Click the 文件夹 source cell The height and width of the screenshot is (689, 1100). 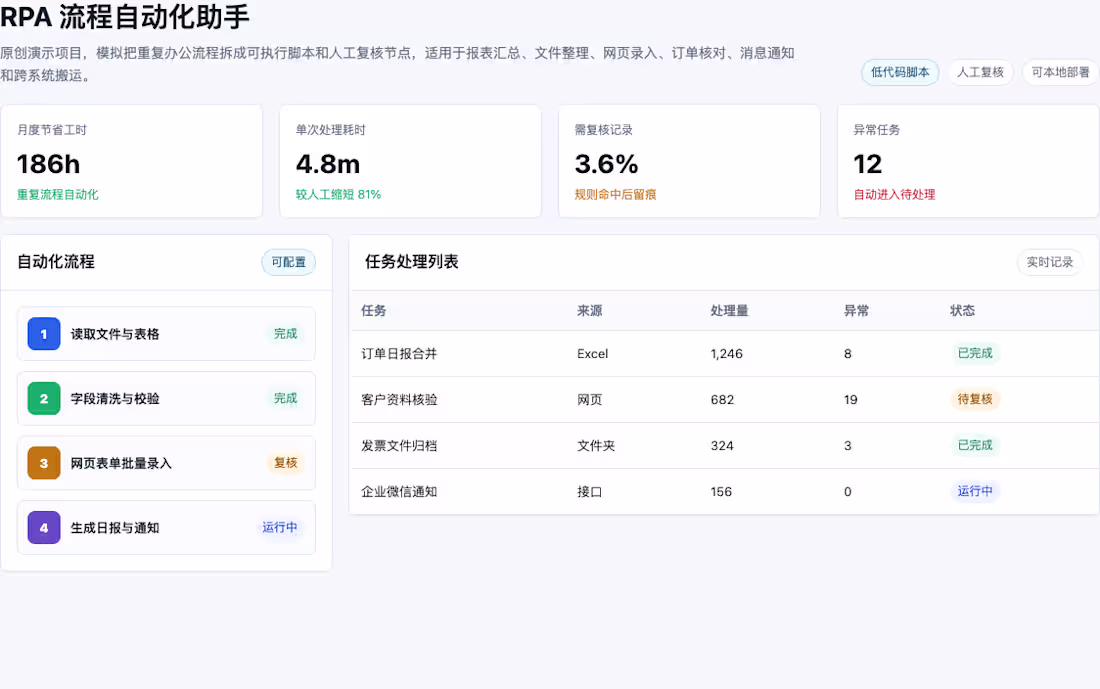pyautogui.click(x=596, y=446)
